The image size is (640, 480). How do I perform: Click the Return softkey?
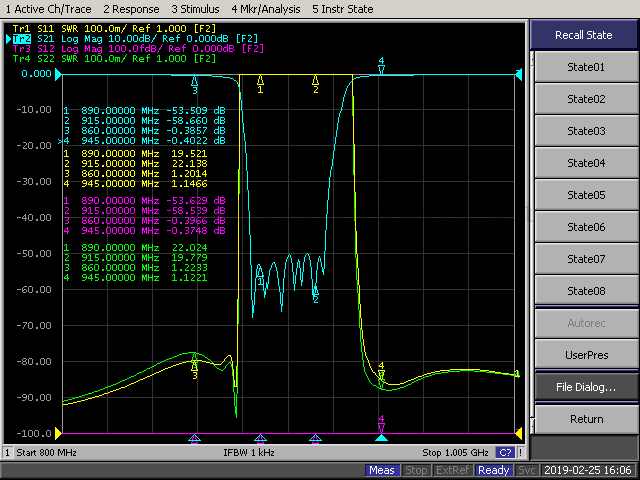point(586,419)
